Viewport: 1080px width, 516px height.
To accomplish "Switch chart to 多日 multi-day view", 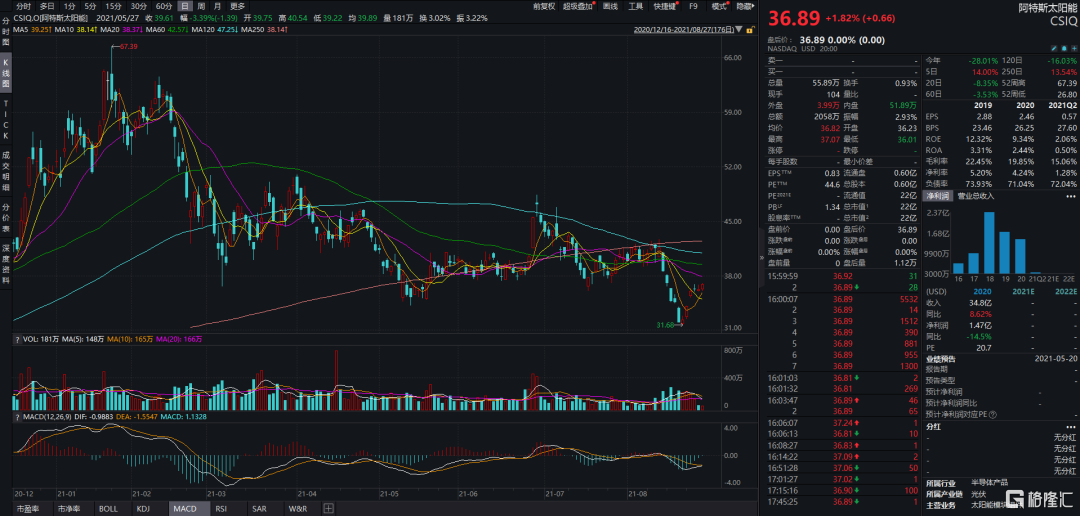I will [47, 6].
